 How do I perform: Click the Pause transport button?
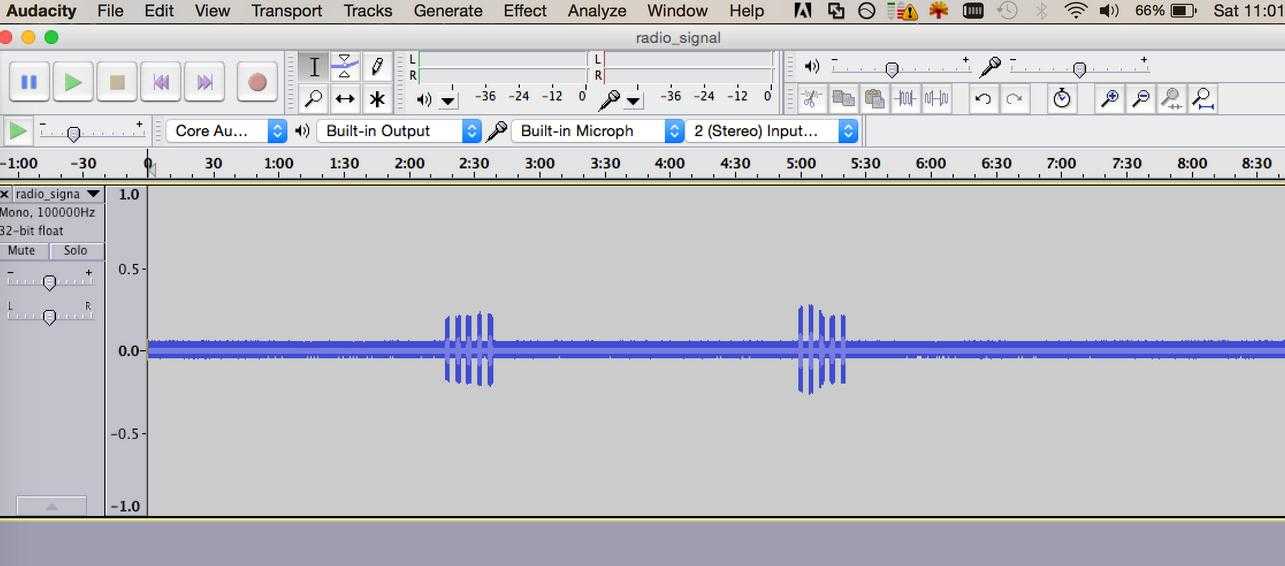pos(29,82)
